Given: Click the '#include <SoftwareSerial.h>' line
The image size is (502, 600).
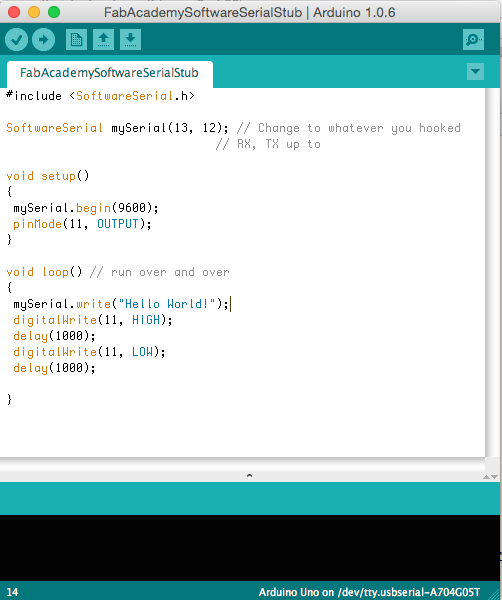Looking at the screenshot, I should click(x=100, y=96).
